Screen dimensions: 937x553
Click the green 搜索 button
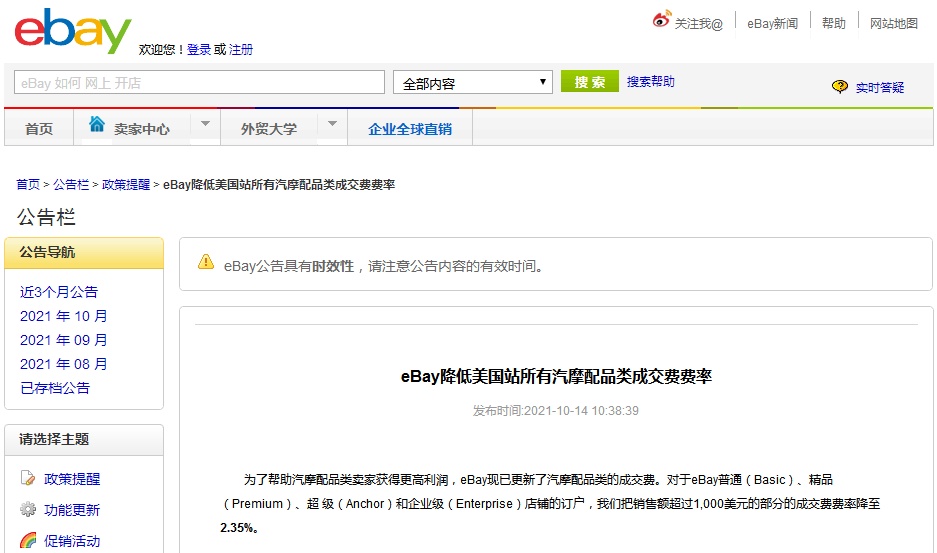[x=590, y=81]
